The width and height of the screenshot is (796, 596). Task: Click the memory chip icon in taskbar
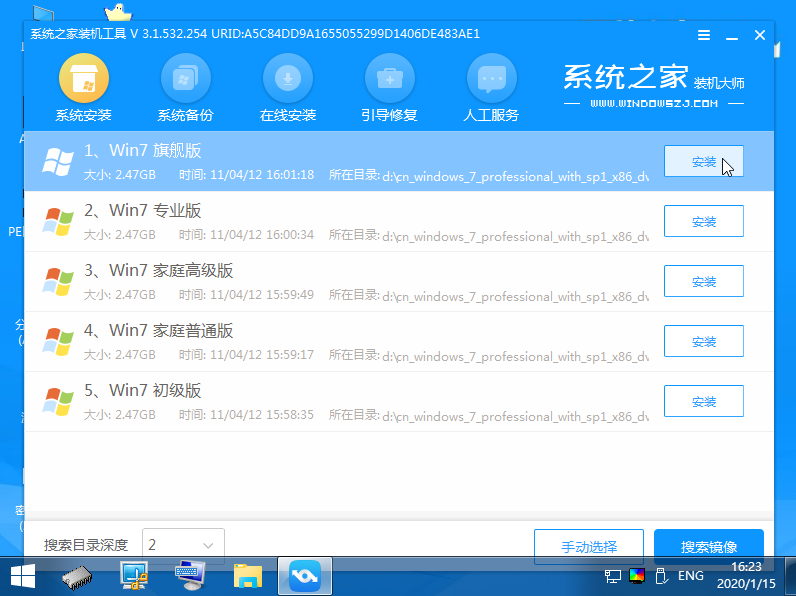click(79, 575)
